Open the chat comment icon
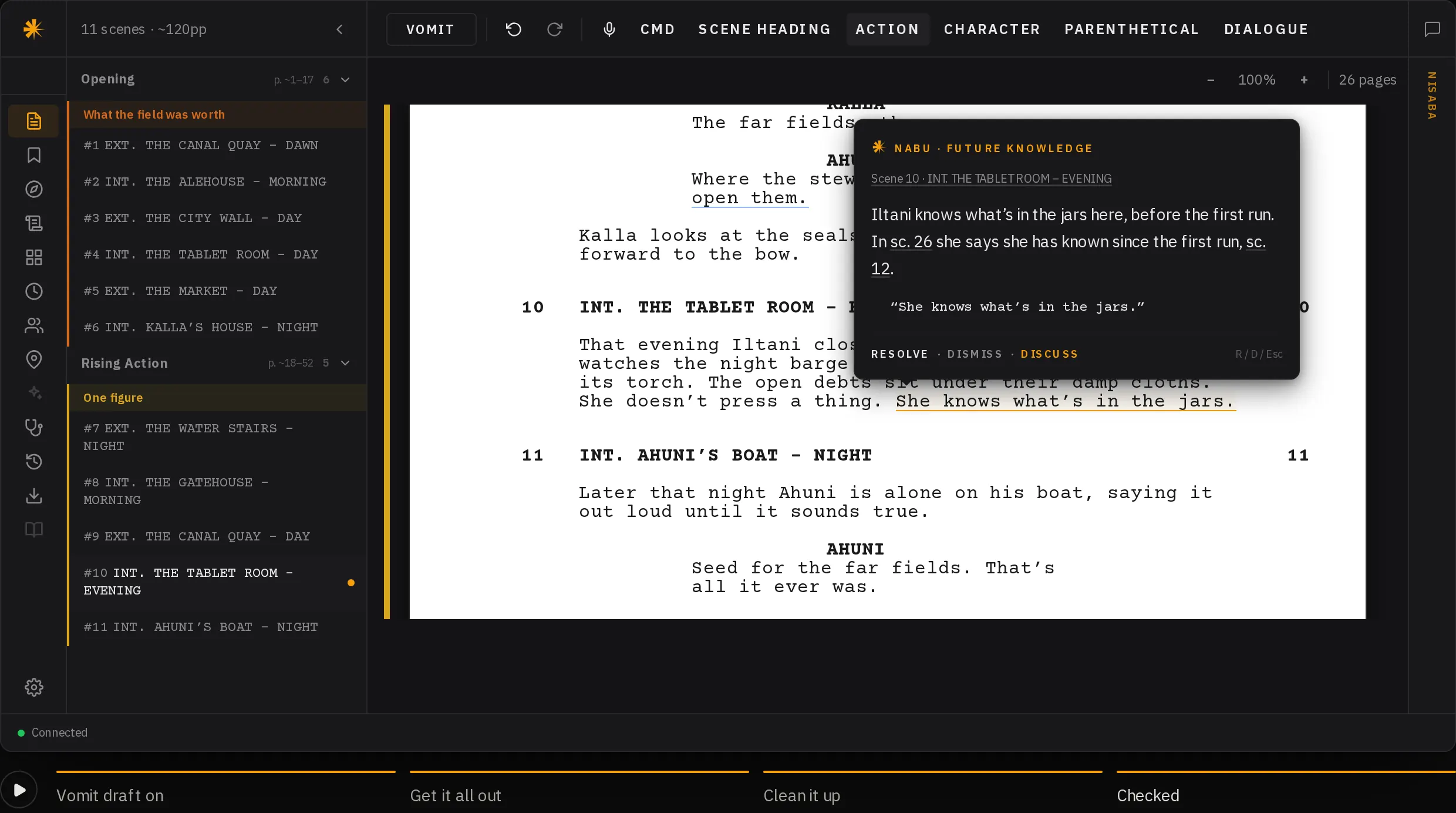 pyautogui.click(x=1433, y=29)
